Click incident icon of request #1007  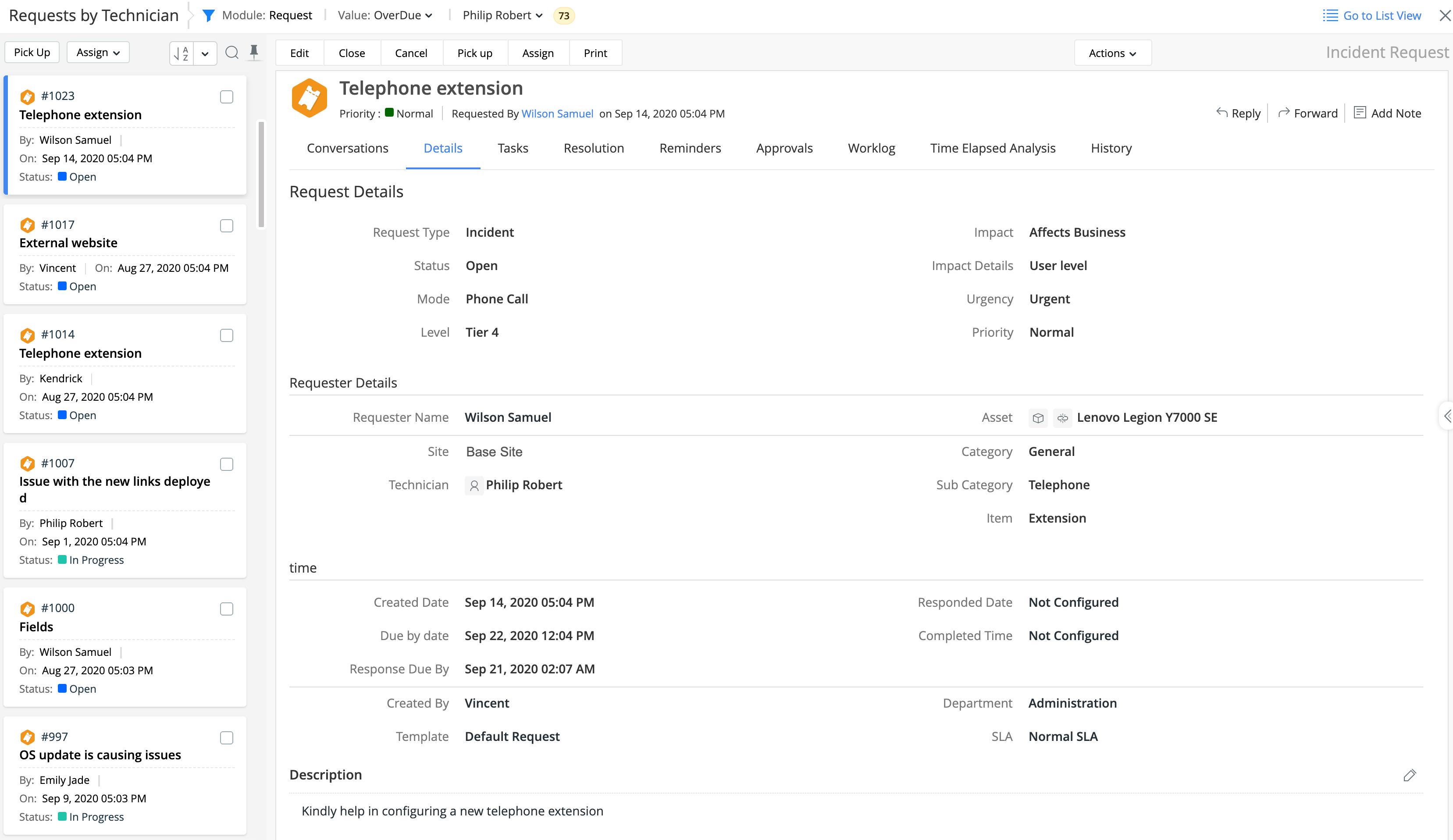click(x=27, y=463)
